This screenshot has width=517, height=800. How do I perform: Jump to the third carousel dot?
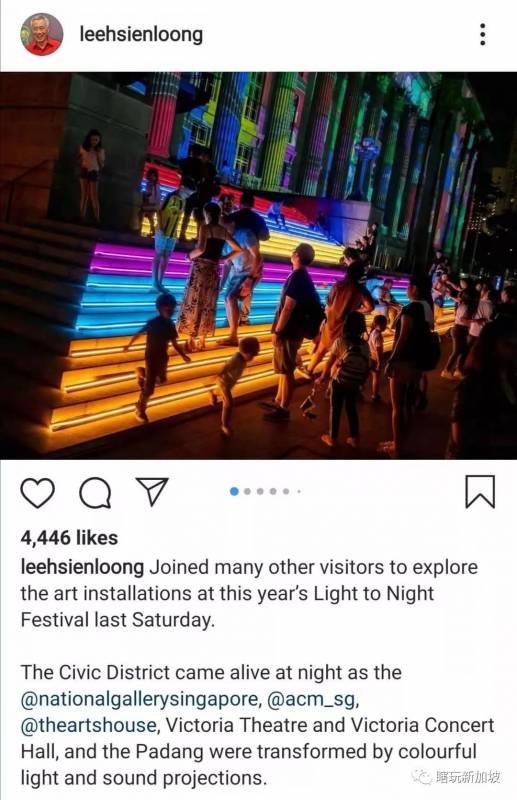[260, 491]
